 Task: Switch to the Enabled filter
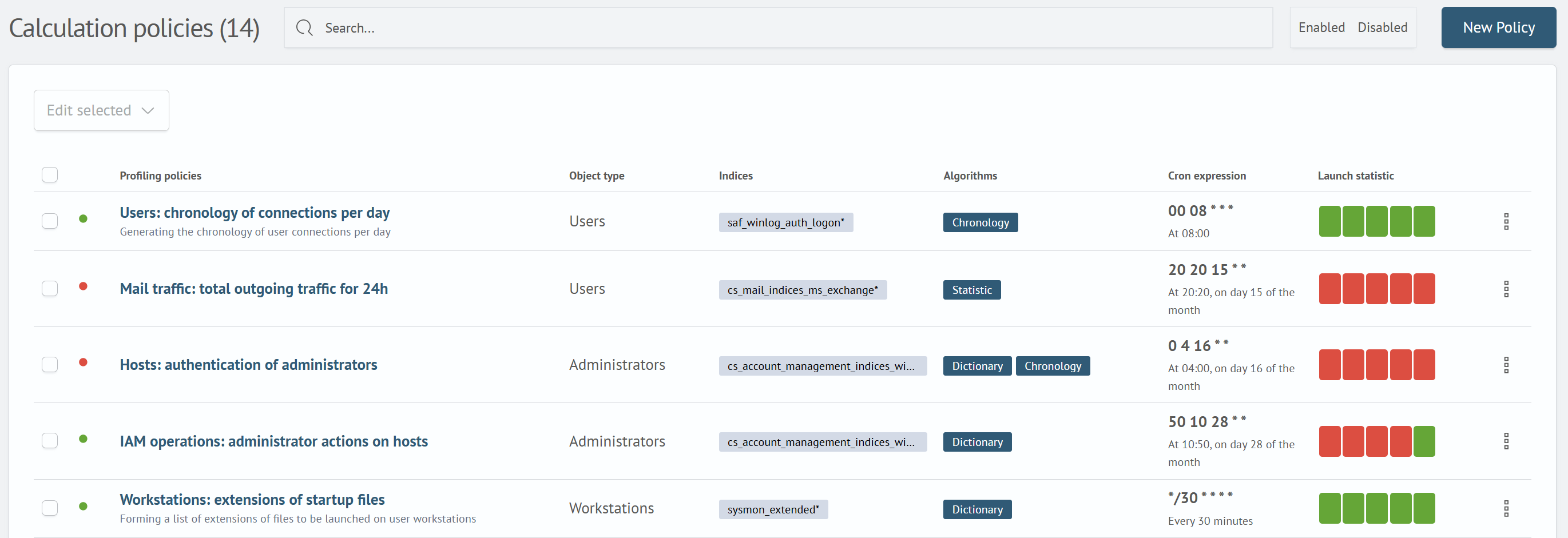[1321, 27]
